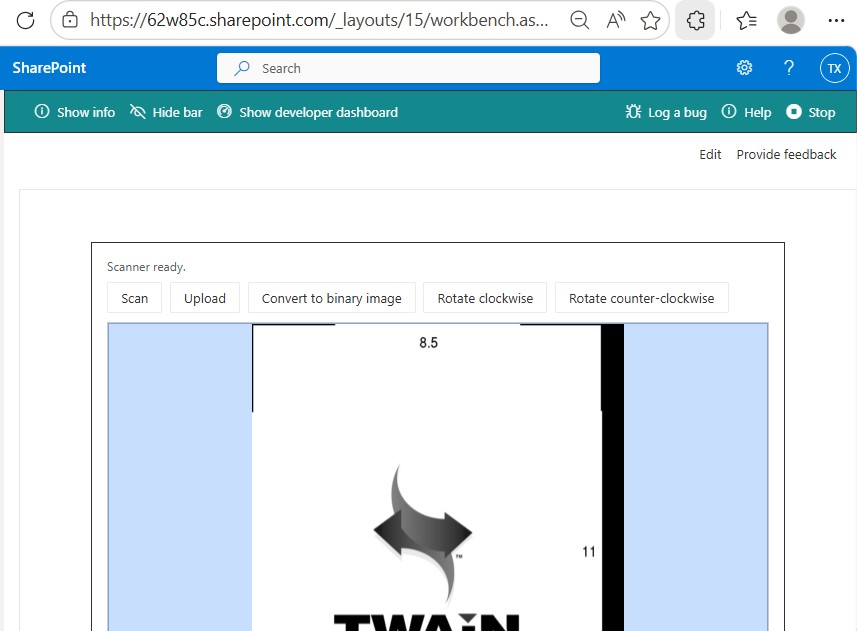Click Hide bar in developer toolbar
The height and width of the screenshot is (631, 857).
[x=166, y=112]
